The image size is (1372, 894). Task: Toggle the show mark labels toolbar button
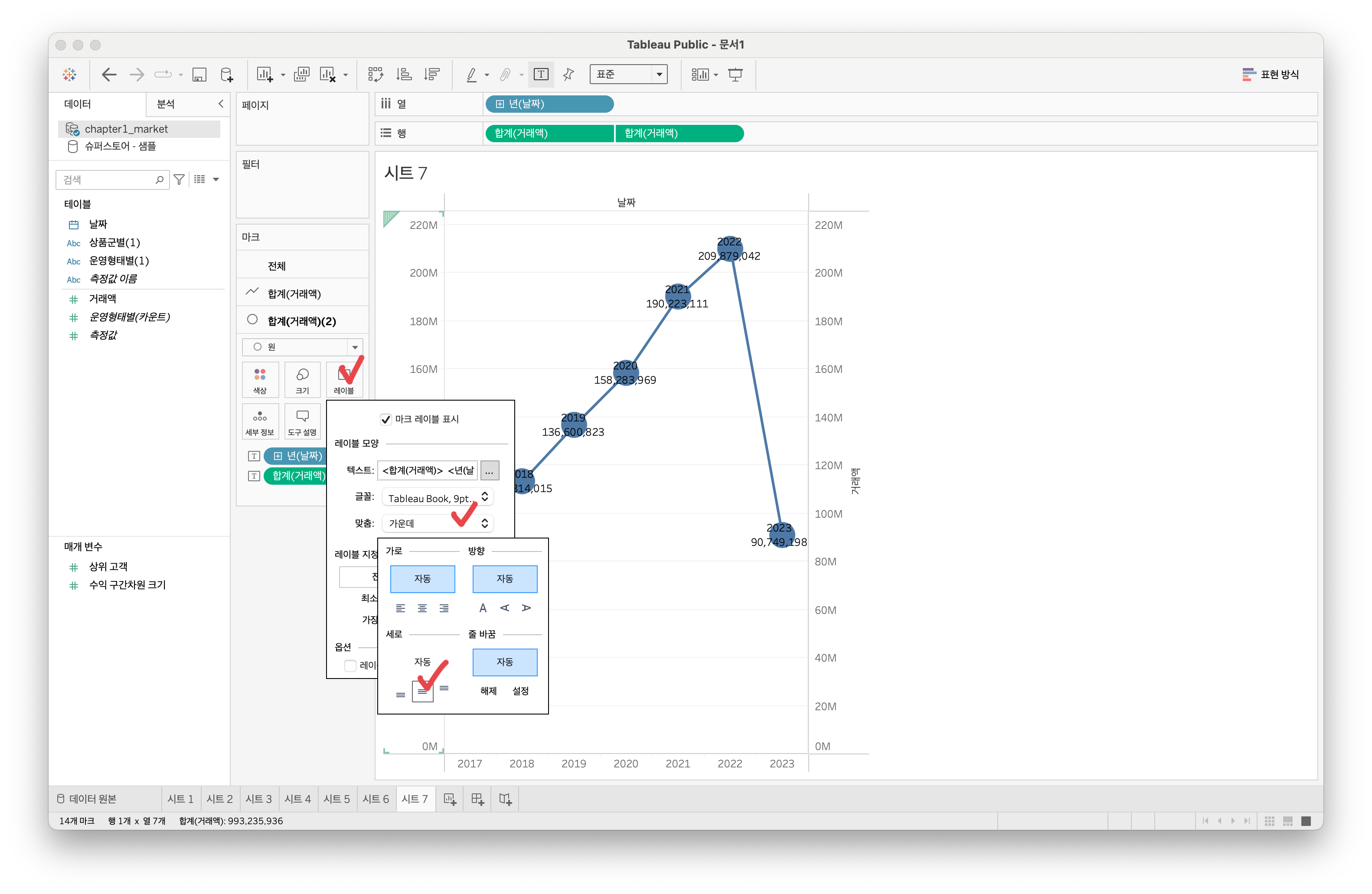point(541,75)
